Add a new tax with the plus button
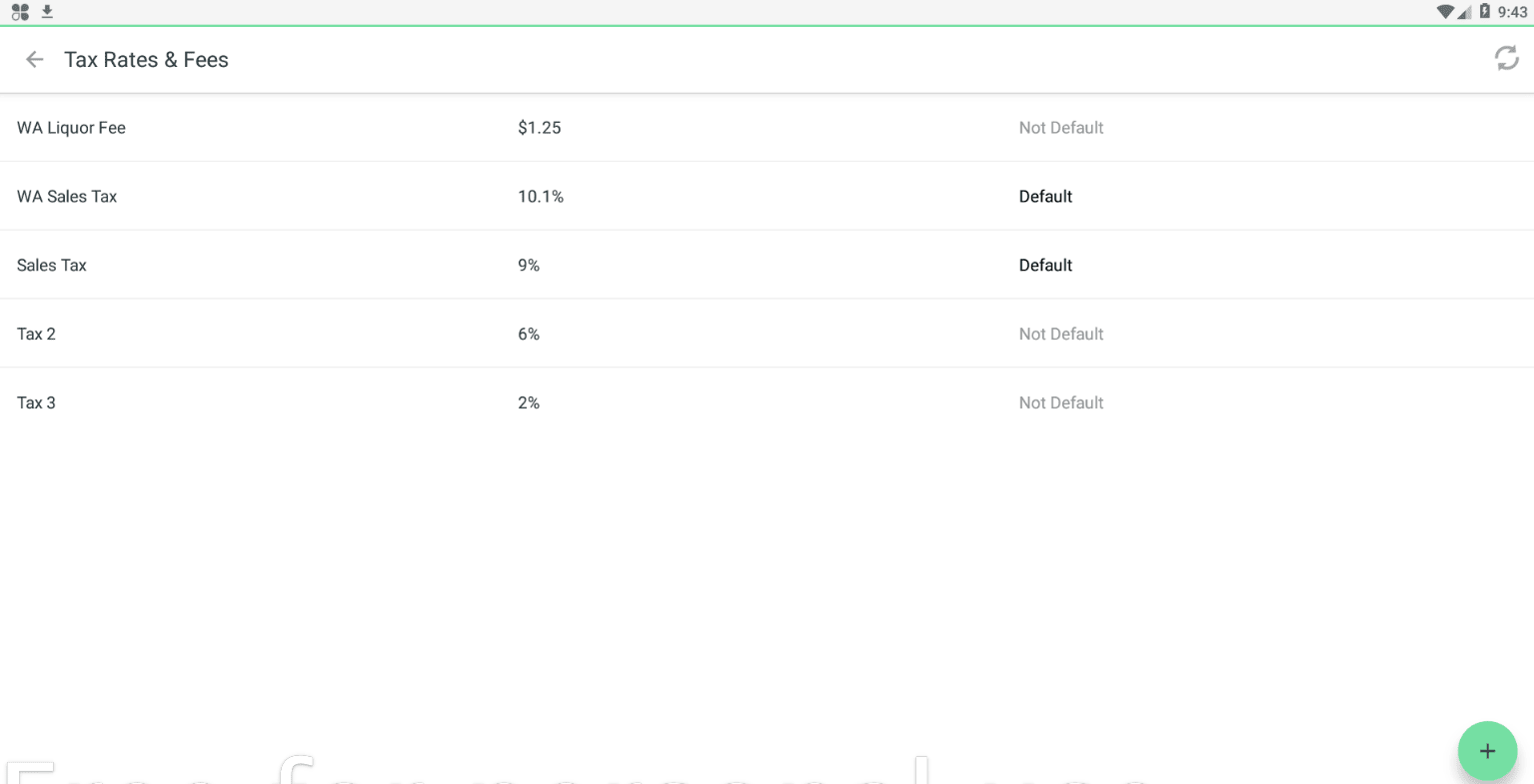Screen dimensions: 1534x784 [x=1487, y=751]
